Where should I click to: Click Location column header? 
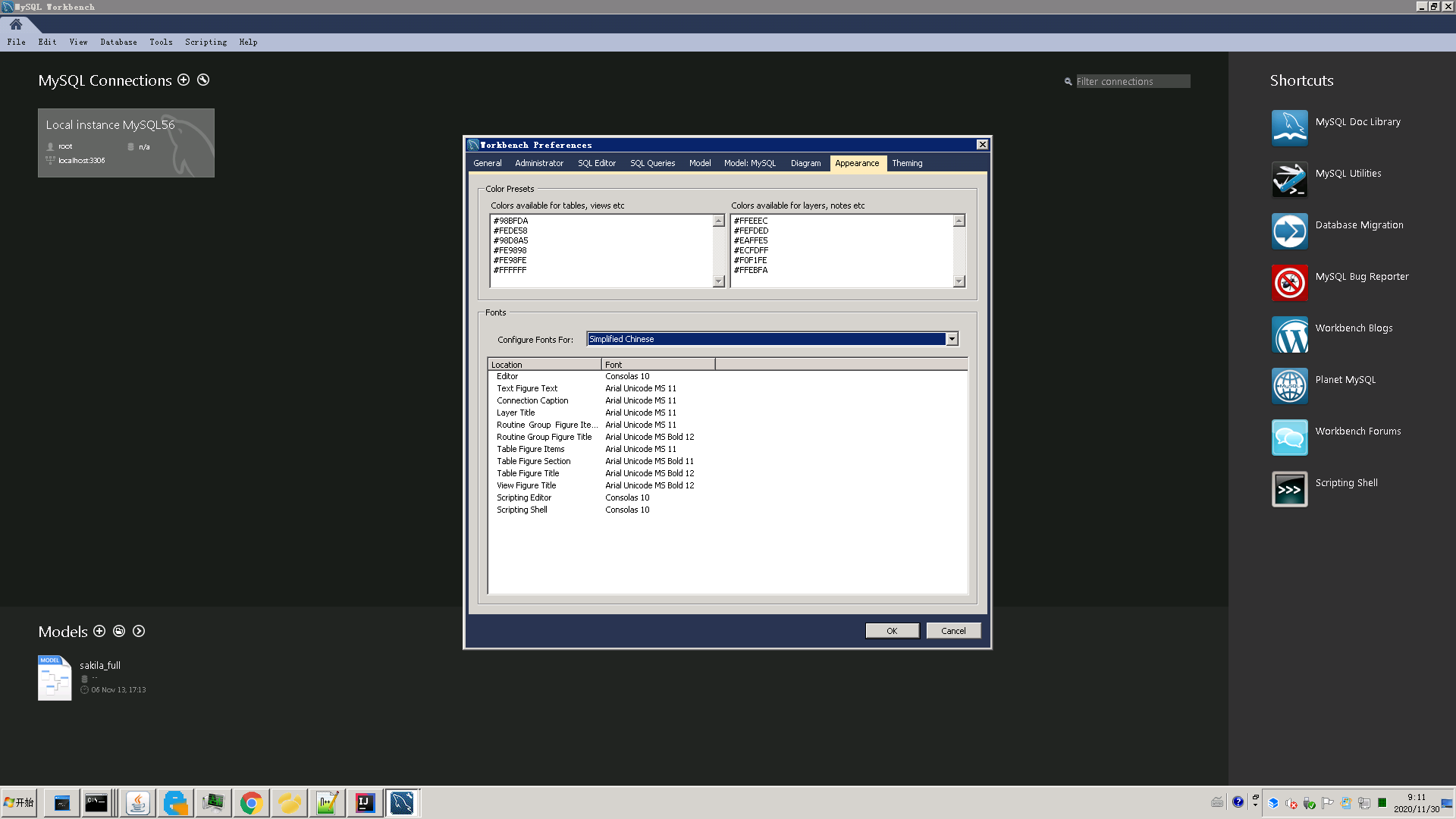point(544,365)
